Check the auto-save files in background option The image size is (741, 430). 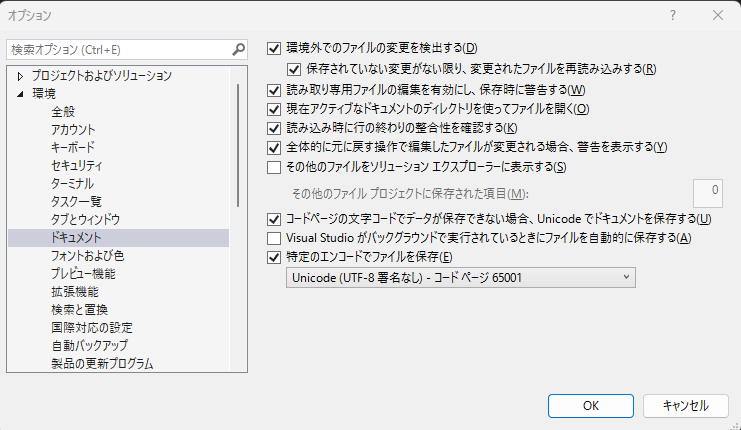click(x=275, y=238)
